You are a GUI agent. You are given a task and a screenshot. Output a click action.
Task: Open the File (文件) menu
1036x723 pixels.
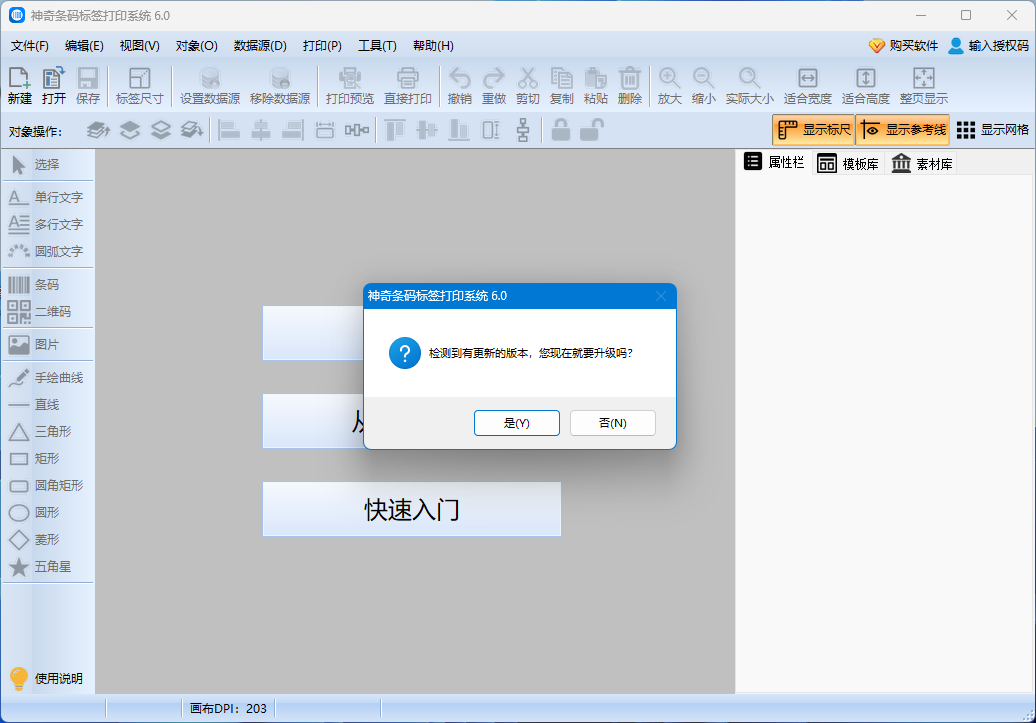29,46
